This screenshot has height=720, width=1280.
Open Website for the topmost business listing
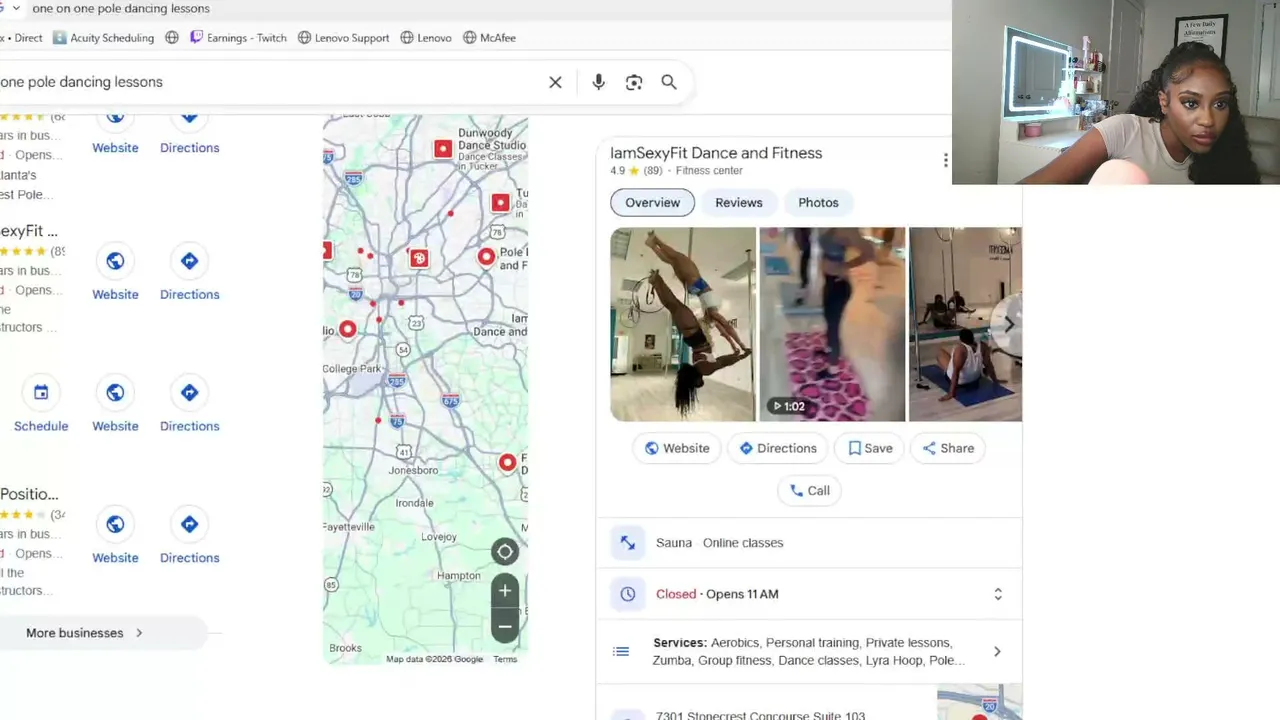(x=115, y=135)
